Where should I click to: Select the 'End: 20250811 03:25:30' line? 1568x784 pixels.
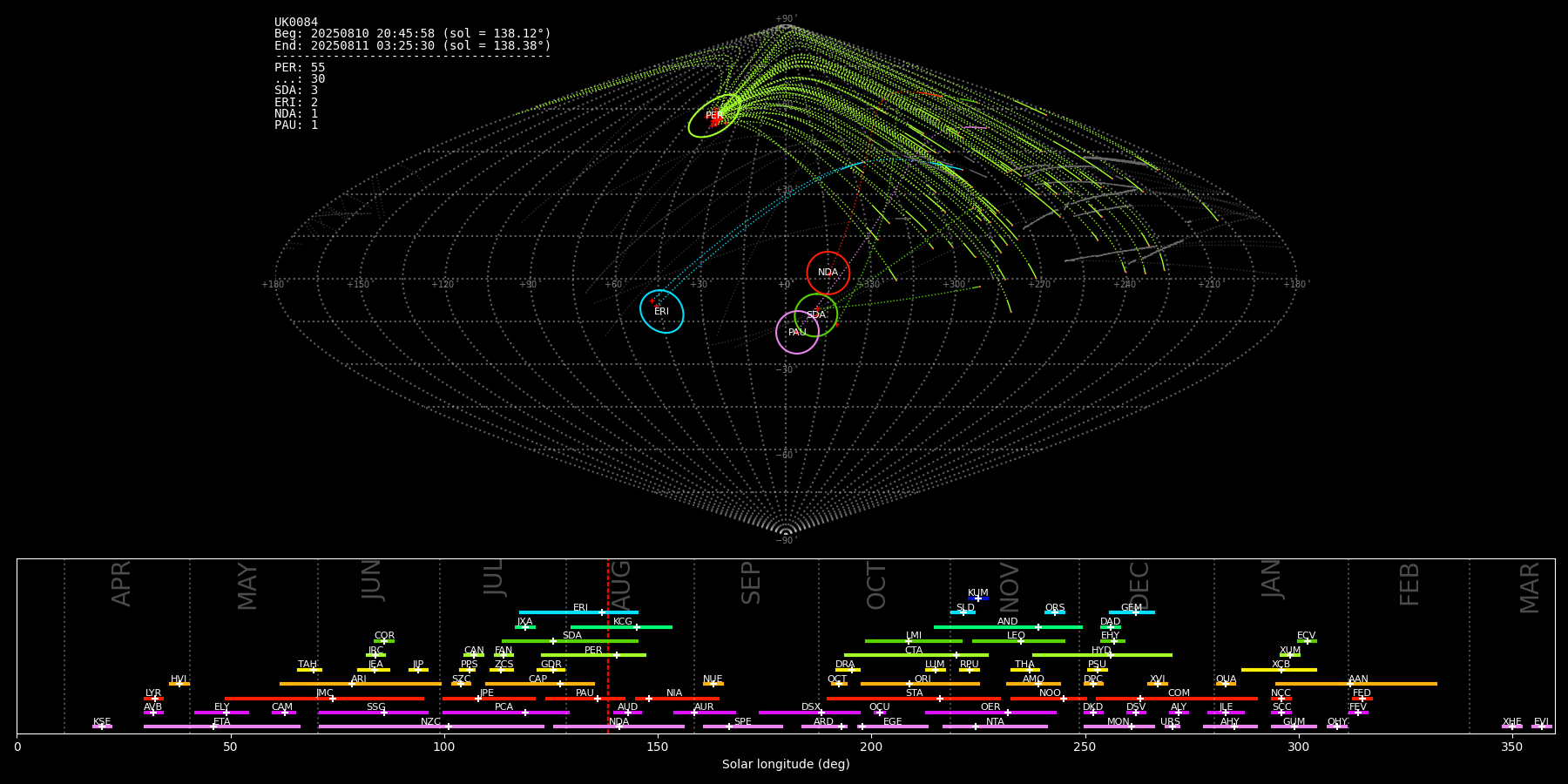[413, 45]
